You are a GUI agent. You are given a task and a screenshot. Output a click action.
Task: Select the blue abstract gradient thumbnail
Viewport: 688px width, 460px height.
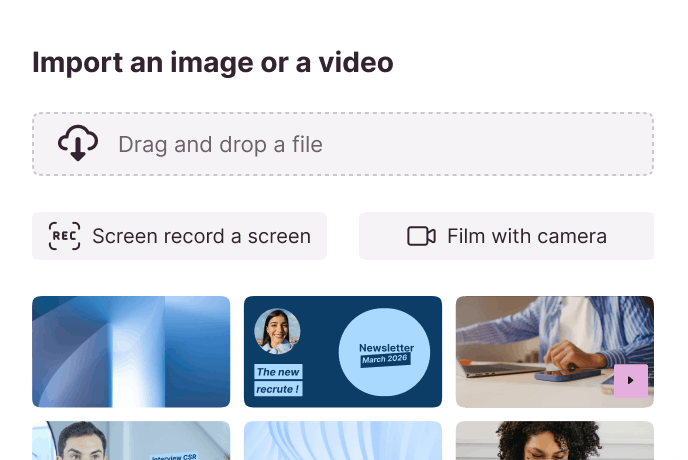tap(131, 351)
